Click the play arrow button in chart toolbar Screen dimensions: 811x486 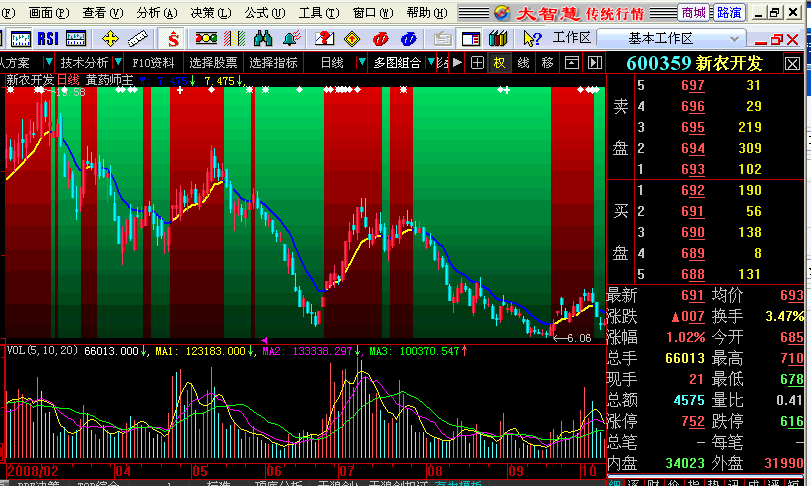[x=457, y=63]
